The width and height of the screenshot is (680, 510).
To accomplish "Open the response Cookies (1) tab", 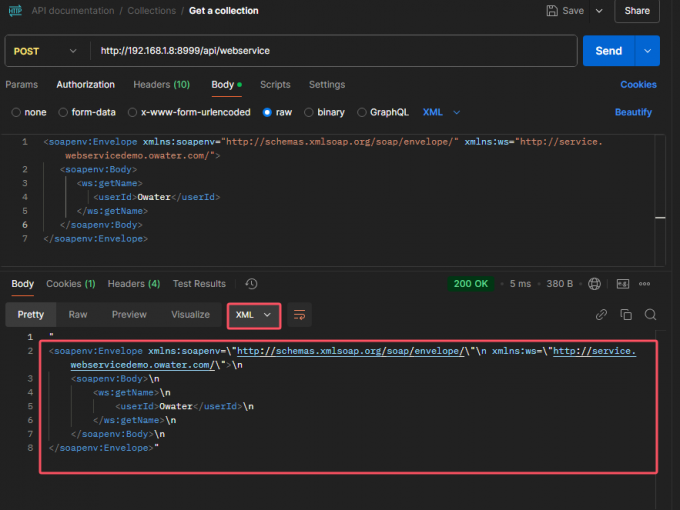I will pos(71,284).
